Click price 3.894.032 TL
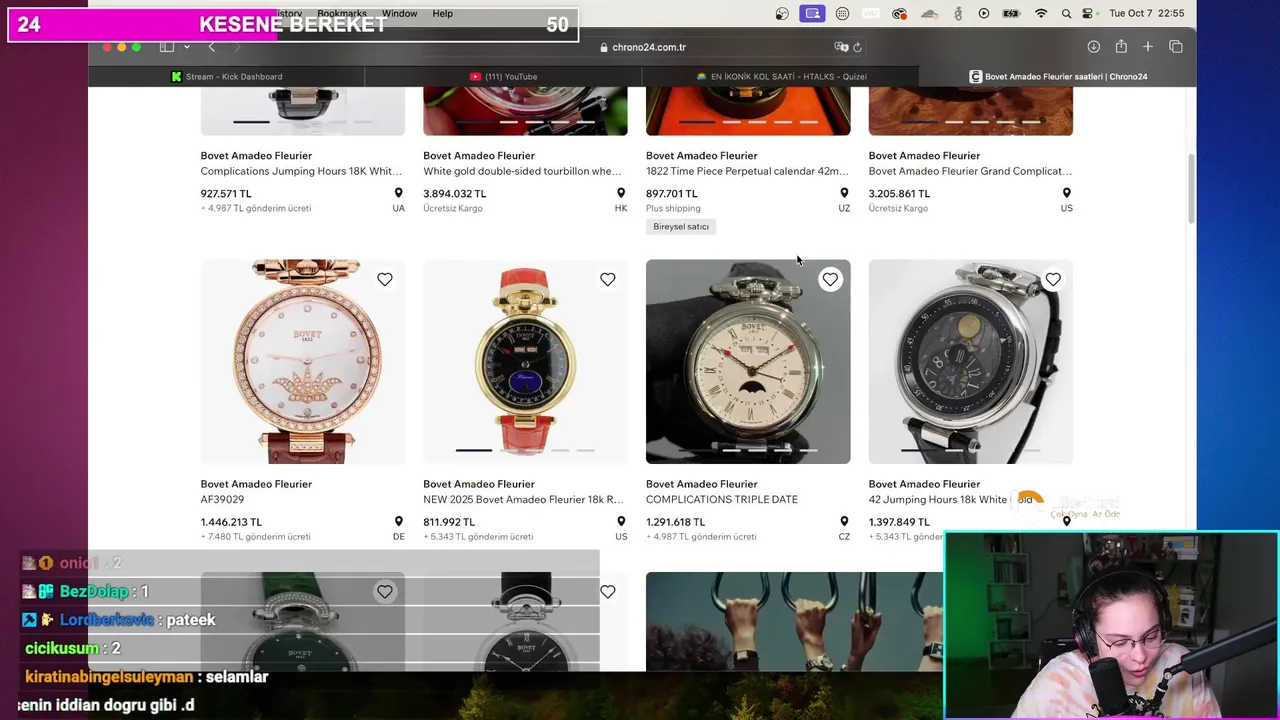Image resolution: width=1280 pixels, height=720 pixels. 455,194
